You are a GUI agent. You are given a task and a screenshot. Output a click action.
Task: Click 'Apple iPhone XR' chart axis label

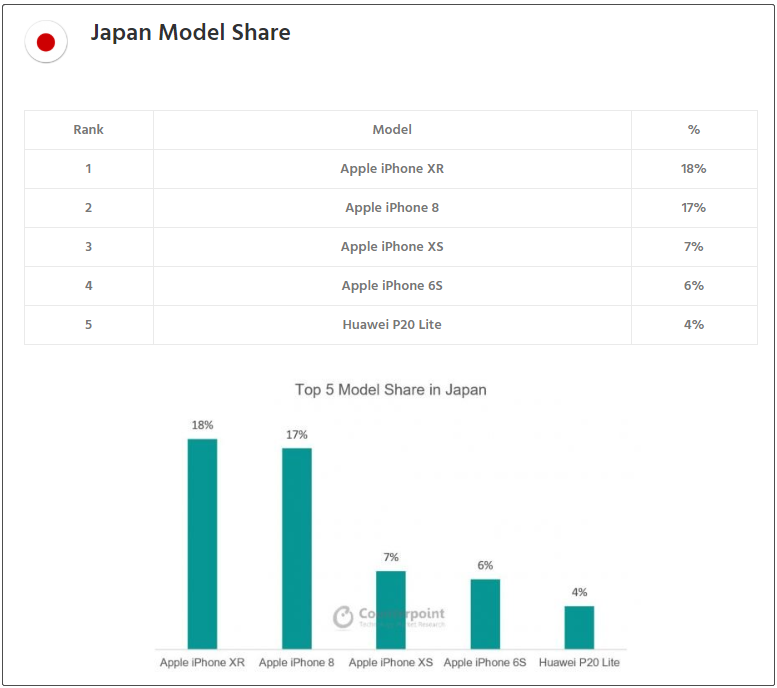[202, 663]
